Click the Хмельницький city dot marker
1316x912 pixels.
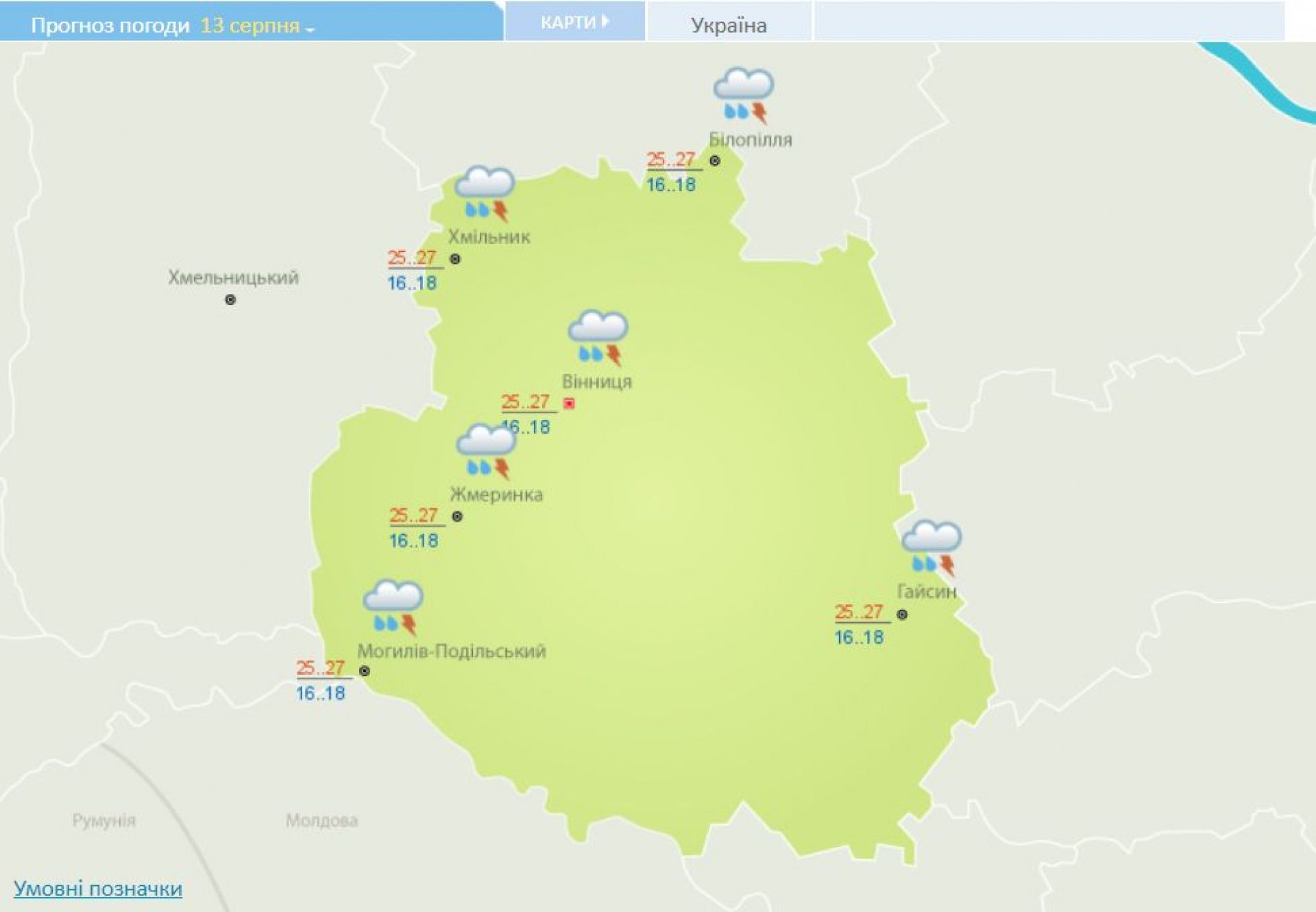[230, 300]
